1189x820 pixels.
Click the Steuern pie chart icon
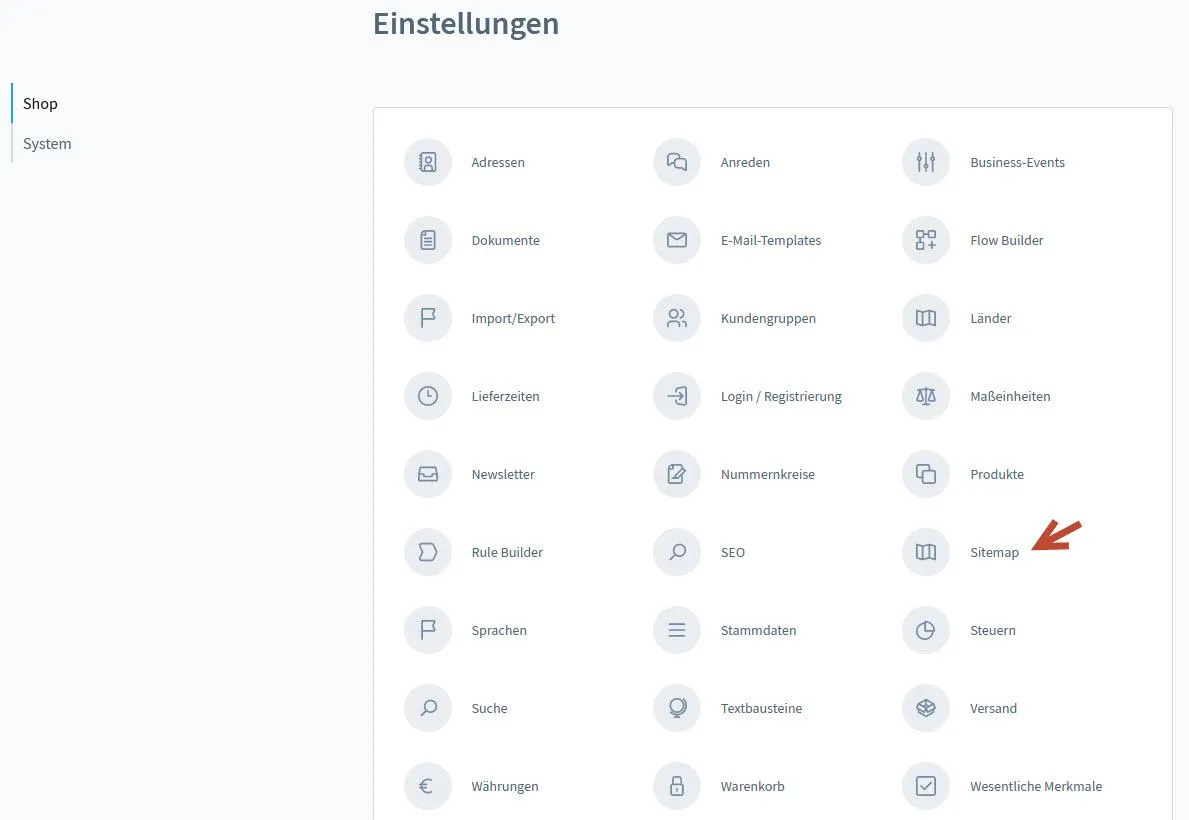click(x=926, y=630)
